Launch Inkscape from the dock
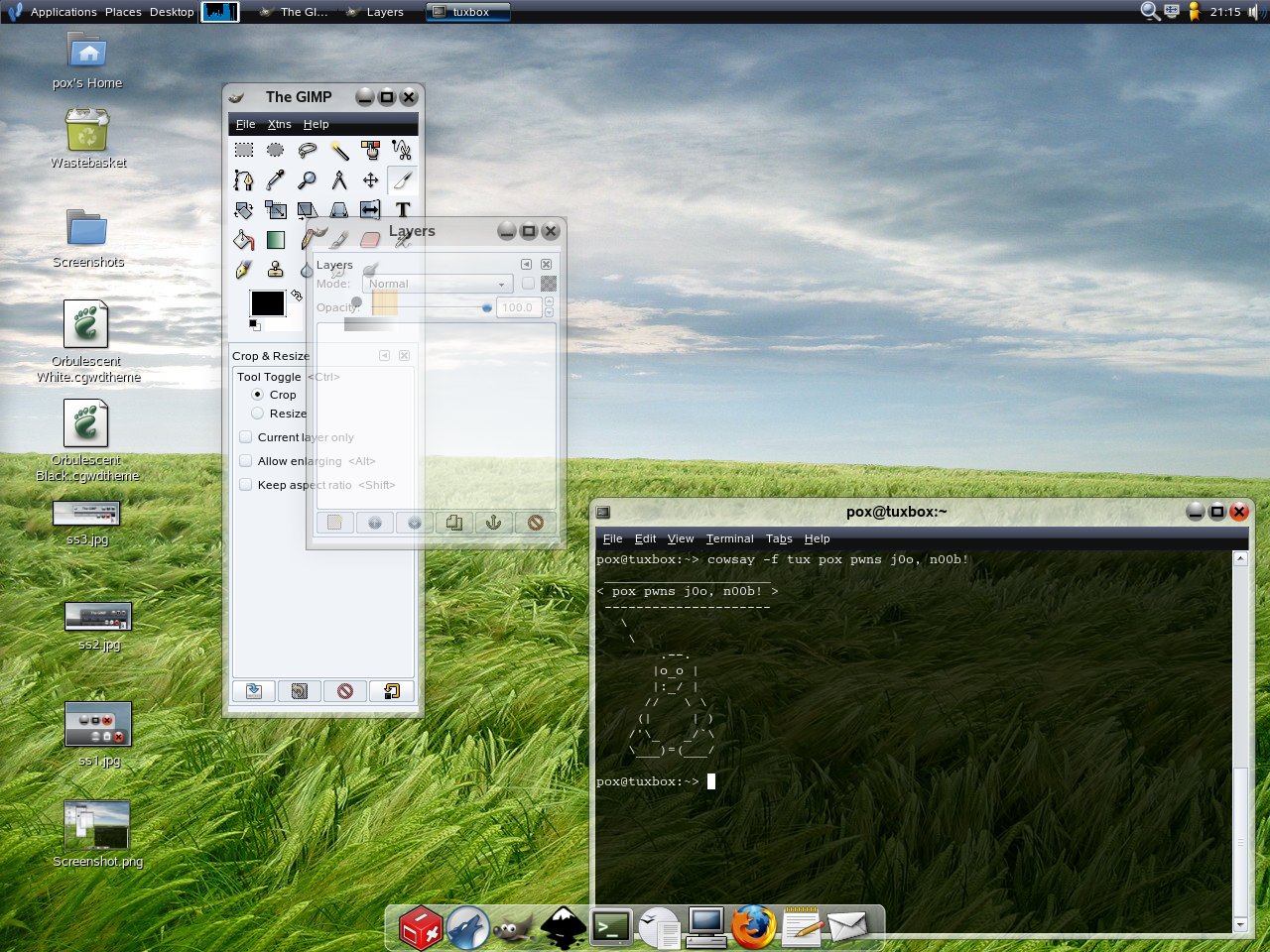Screen dimensions: 1270x952 pyautogui.click(x=563, y=928)
